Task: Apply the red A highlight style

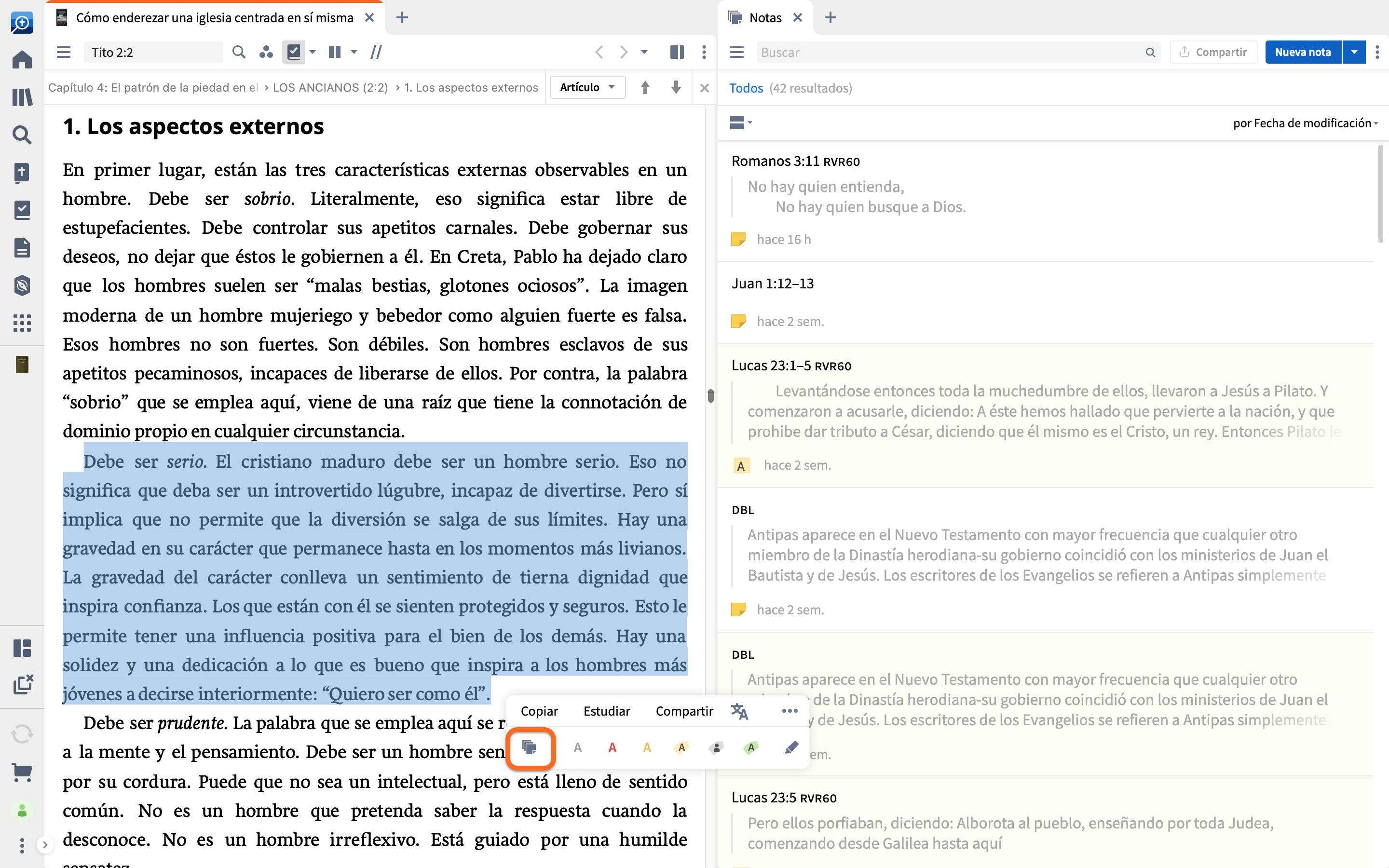Action: [613, 747]
